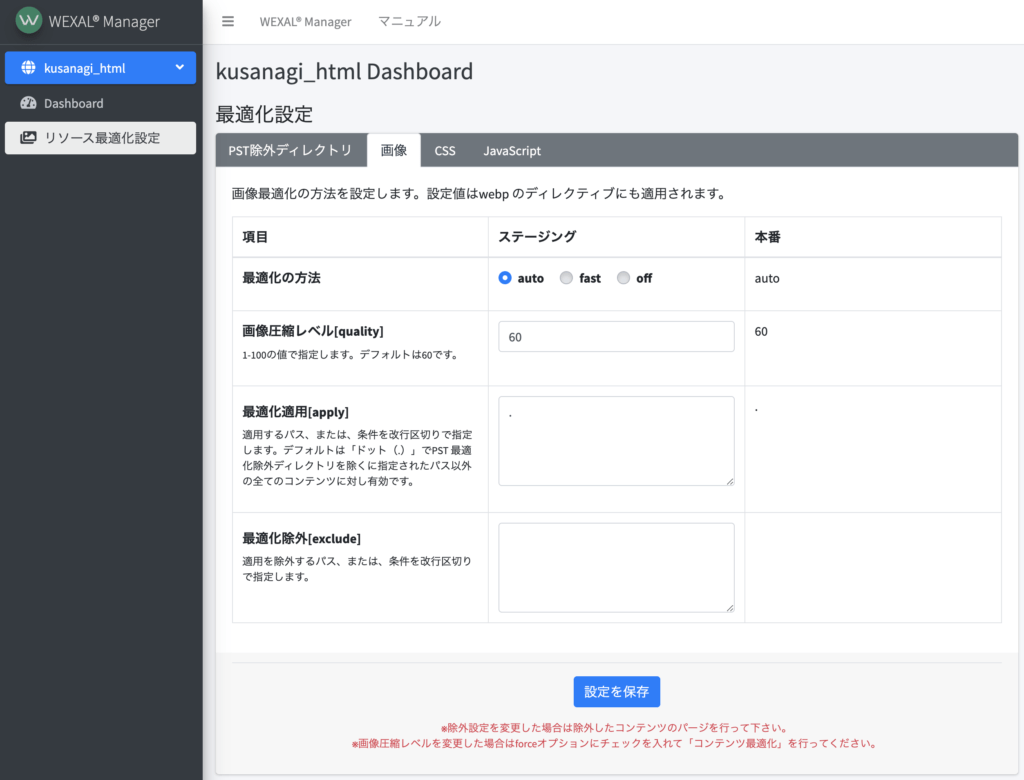Open the WEXAL Manager top navigation link
The height and width of the screenshot is (780, 1024).
pos(305,22)
